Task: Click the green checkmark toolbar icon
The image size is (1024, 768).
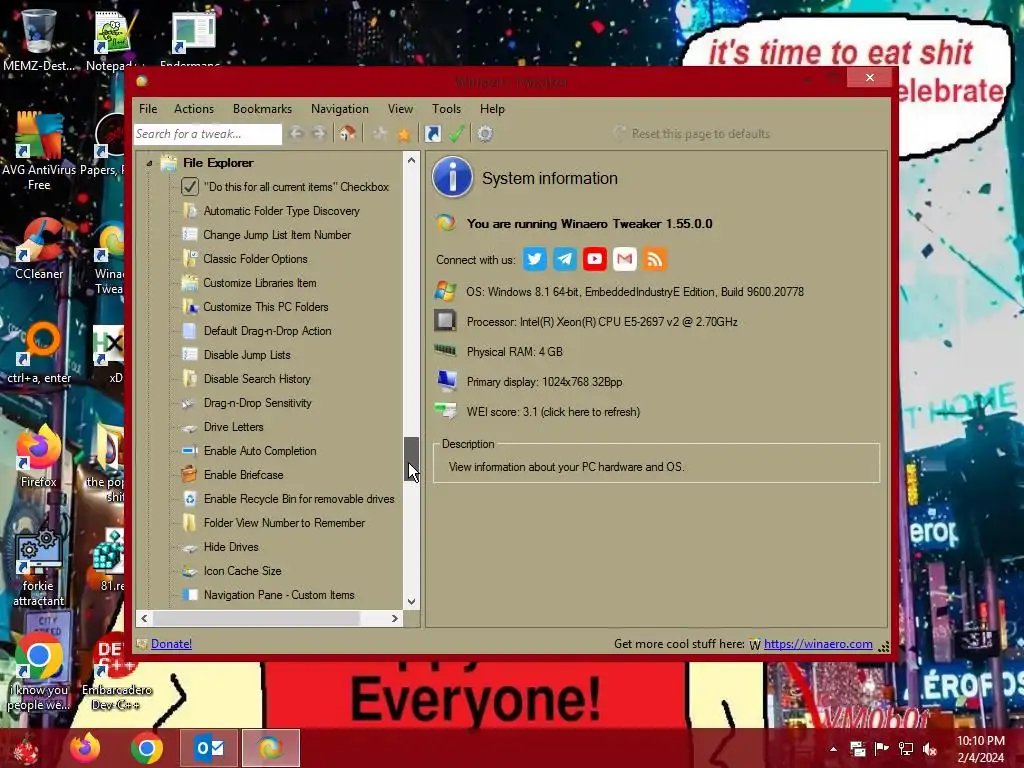Action: [456, 134]
